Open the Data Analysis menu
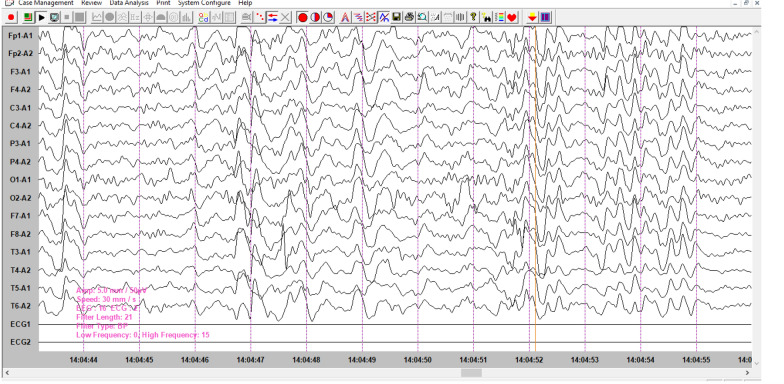 pyautogui.click(x=129, y=3)
